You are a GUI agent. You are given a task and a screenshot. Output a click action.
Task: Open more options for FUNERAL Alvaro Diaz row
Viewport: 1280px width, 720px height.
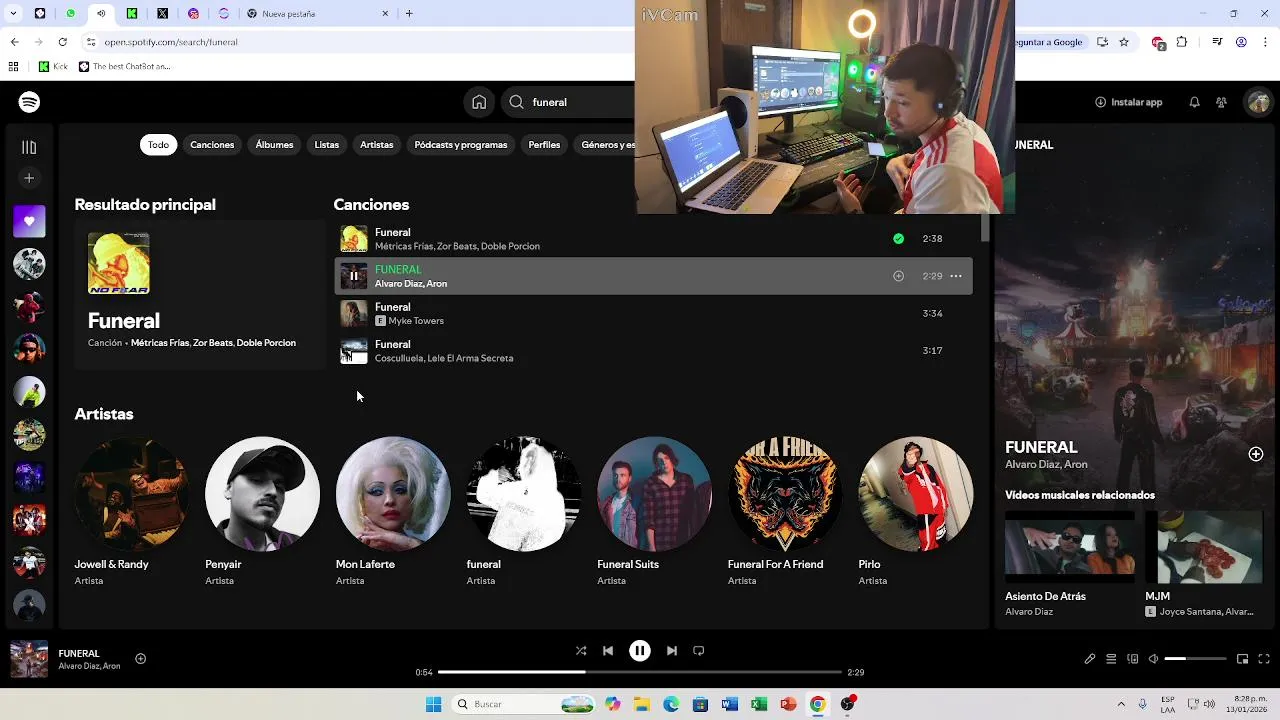click(956, 276)
